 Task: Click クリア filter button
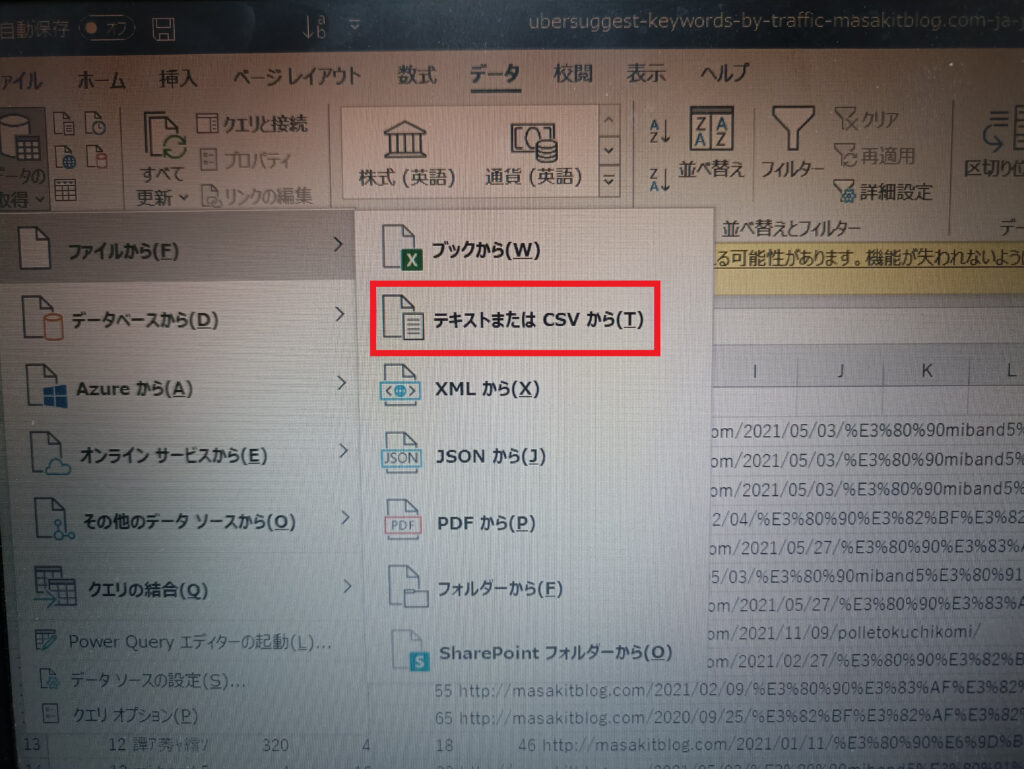pyautogui.click(x=866, y=119)
